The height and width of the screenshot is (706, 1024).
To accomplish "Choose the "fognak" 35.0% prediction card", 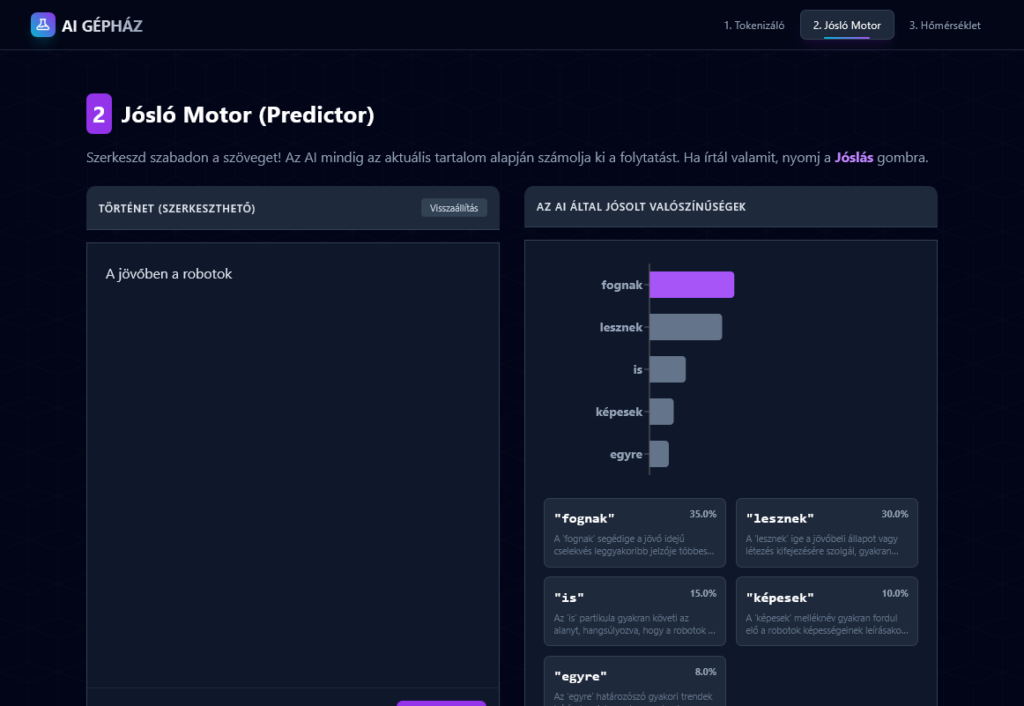I will pos(634,532).
